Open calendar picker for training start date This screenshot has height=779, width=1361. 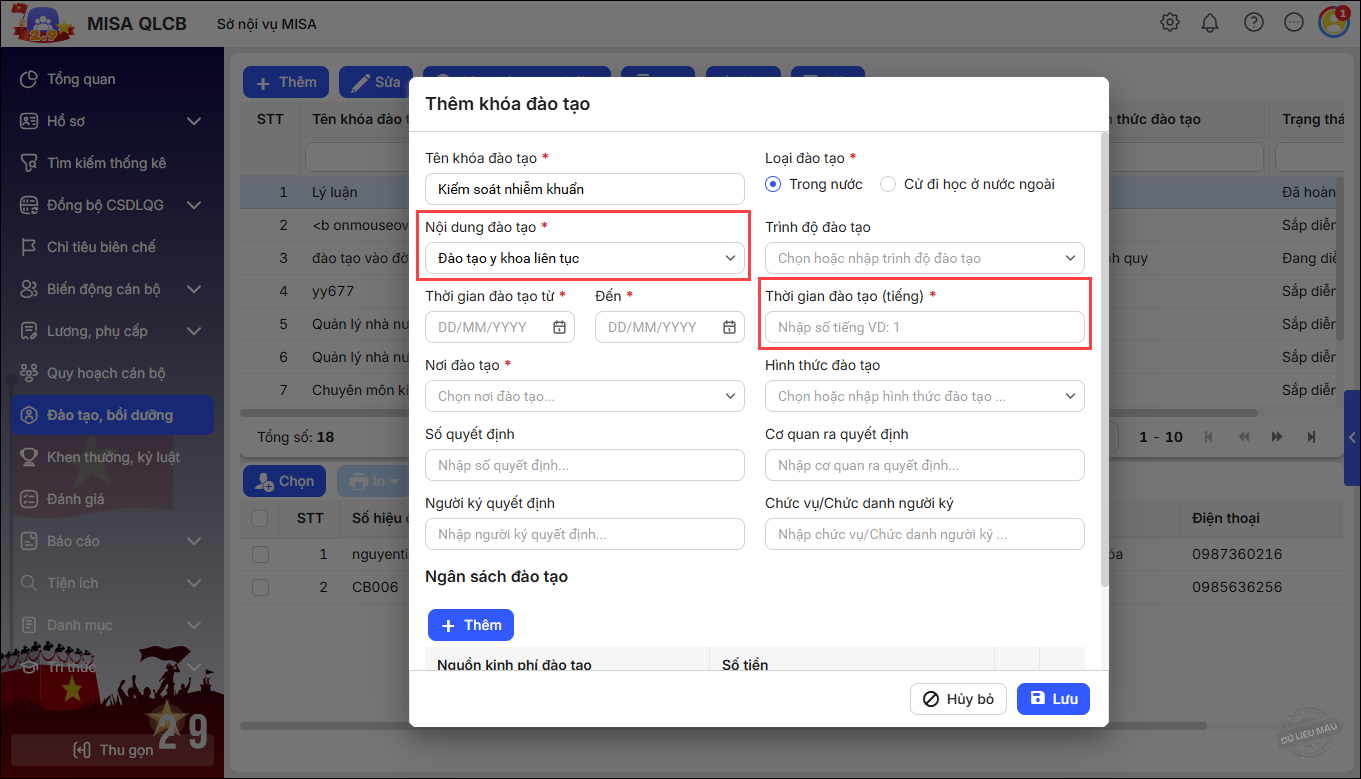tap(559, 327)
